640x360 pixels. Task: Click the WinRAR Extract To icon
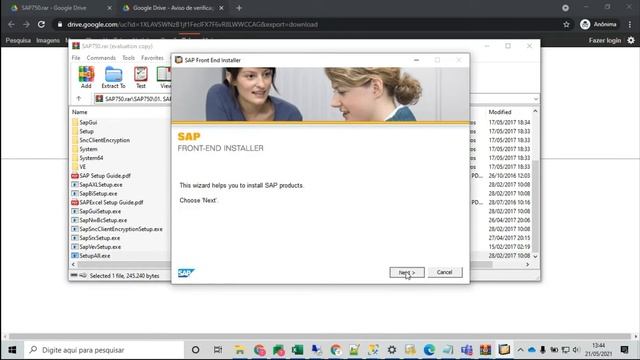(x=113, y=77)
